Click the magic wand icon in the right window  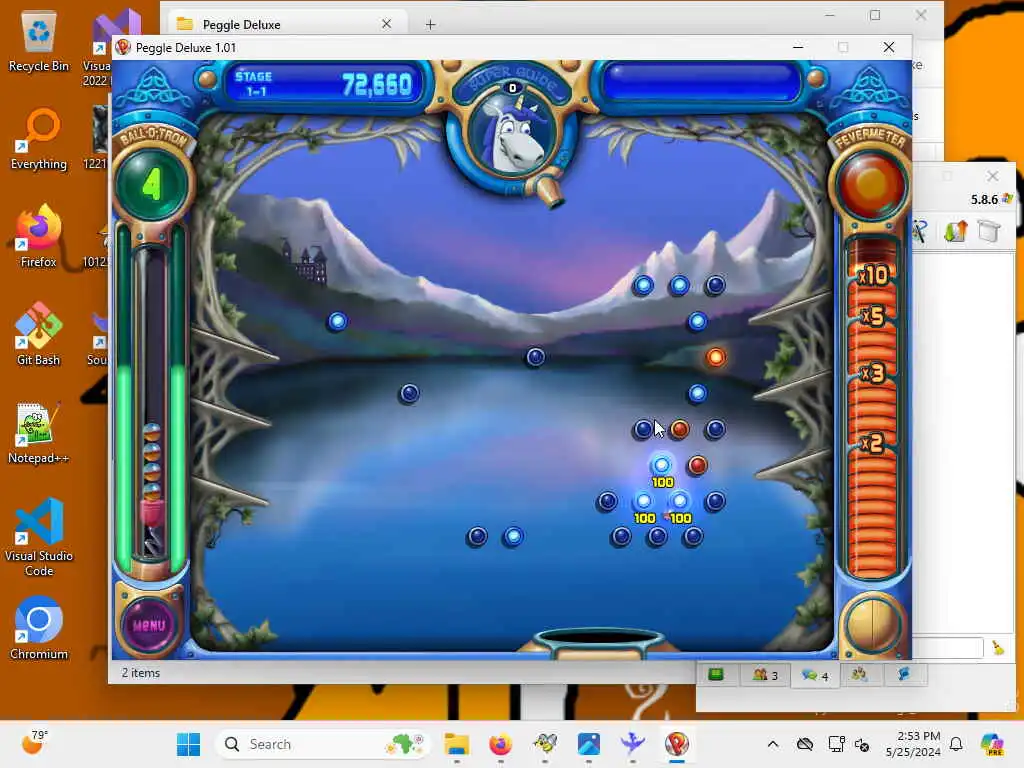(x=920, y=231)
